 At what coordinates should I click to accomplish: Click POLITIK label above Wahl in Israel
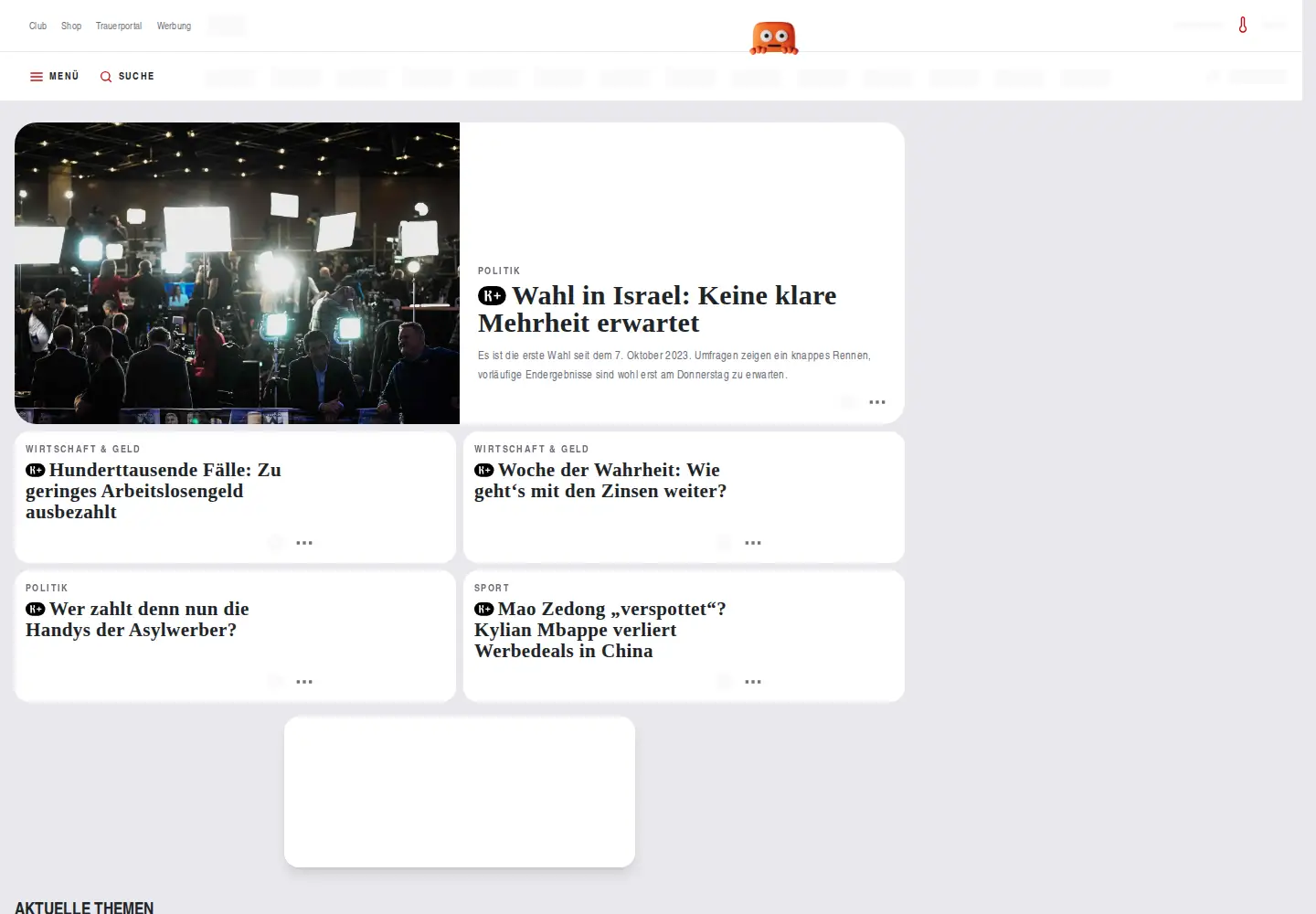[x=499, y=271]
